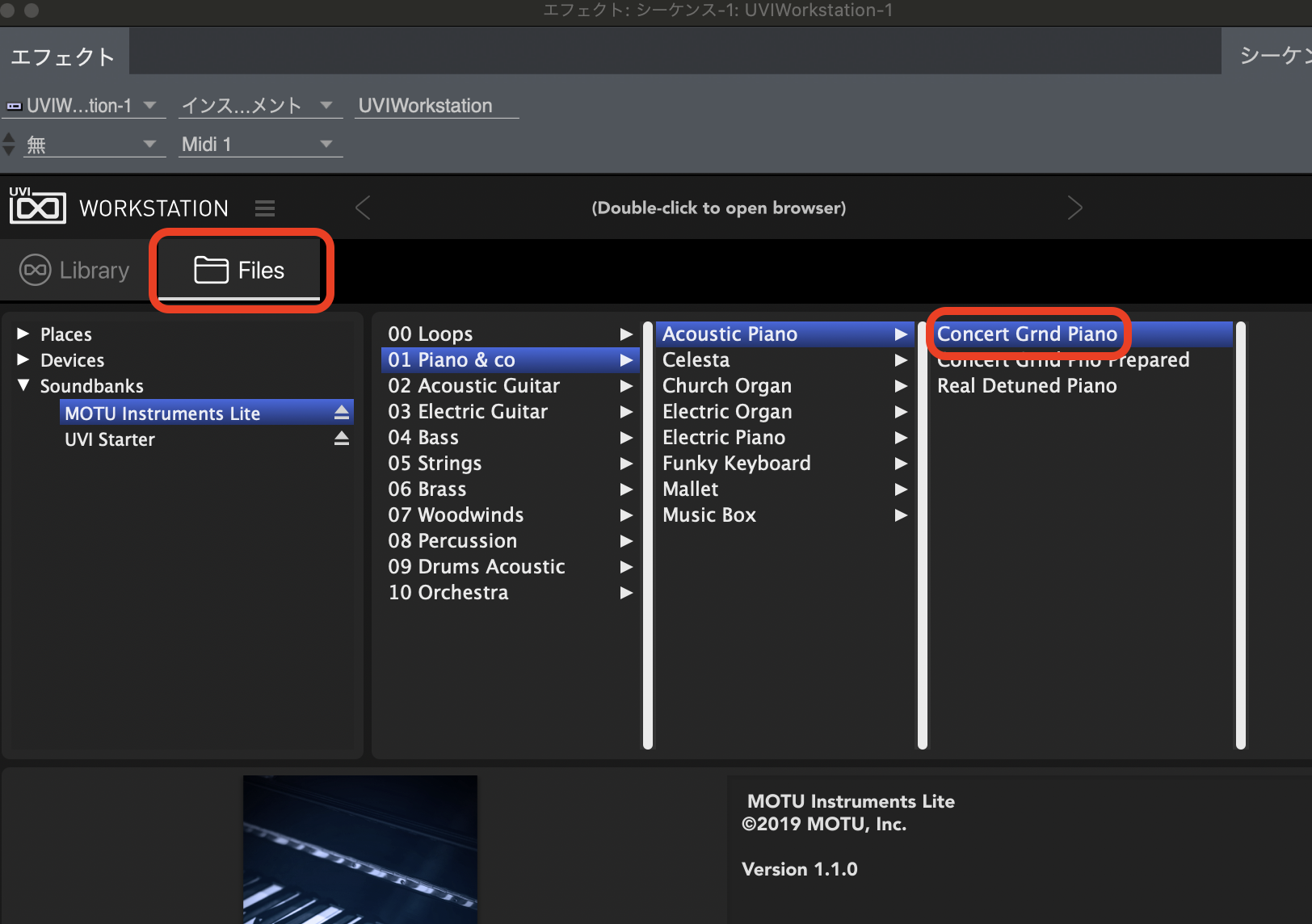Go to previous preset arrow
This screenshot has height=924, width=1312.
(x=364, y=208)
